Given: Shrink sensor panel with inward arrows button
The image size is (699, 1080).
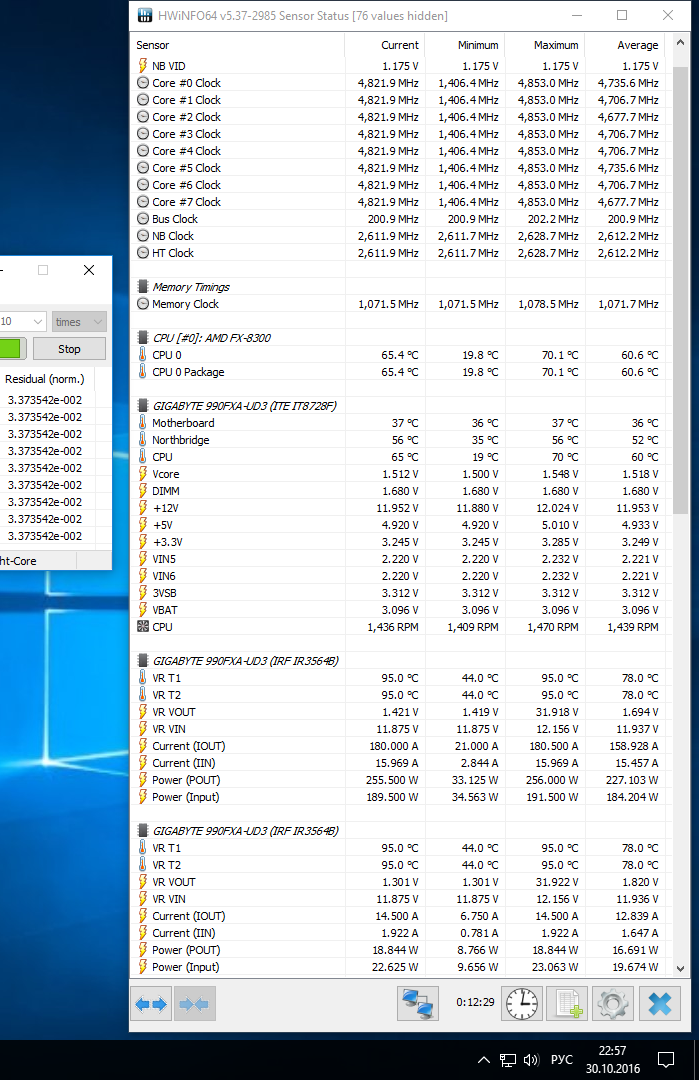Looking at the screenshot, I should click(x=195, y=1004).
